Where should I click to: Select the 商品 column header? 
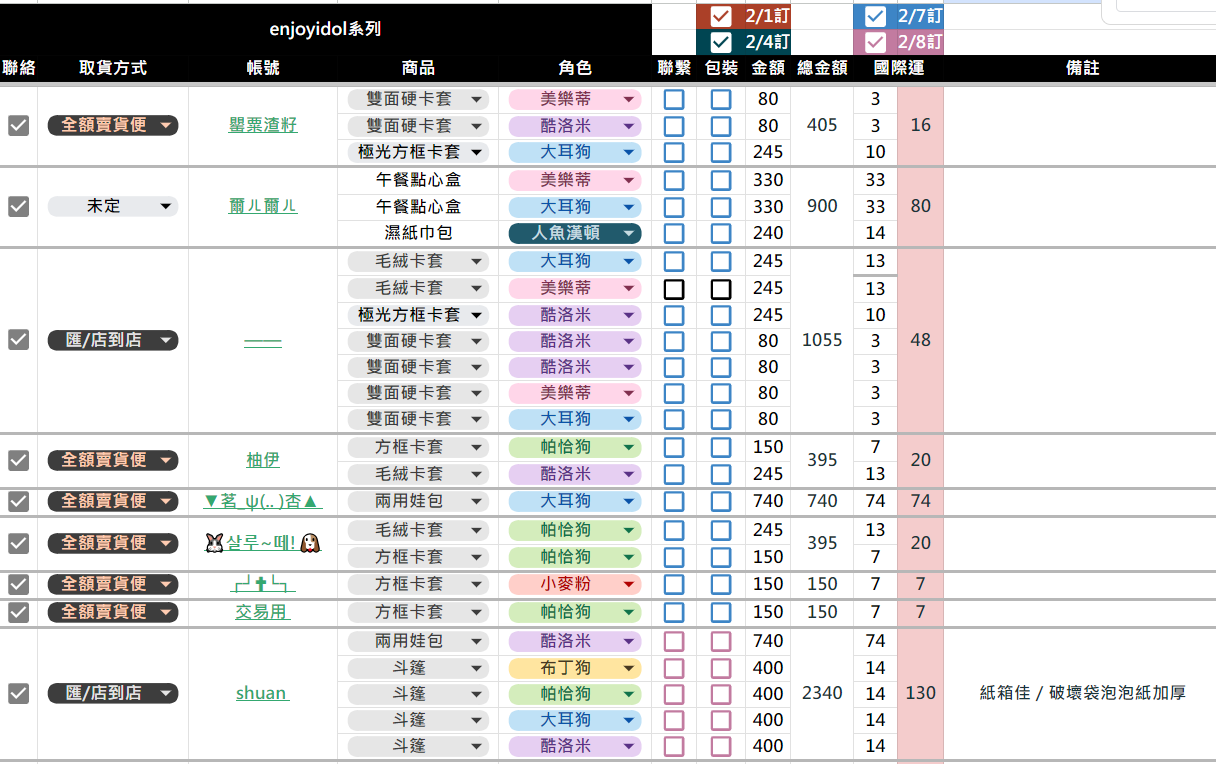pos(418,68)
